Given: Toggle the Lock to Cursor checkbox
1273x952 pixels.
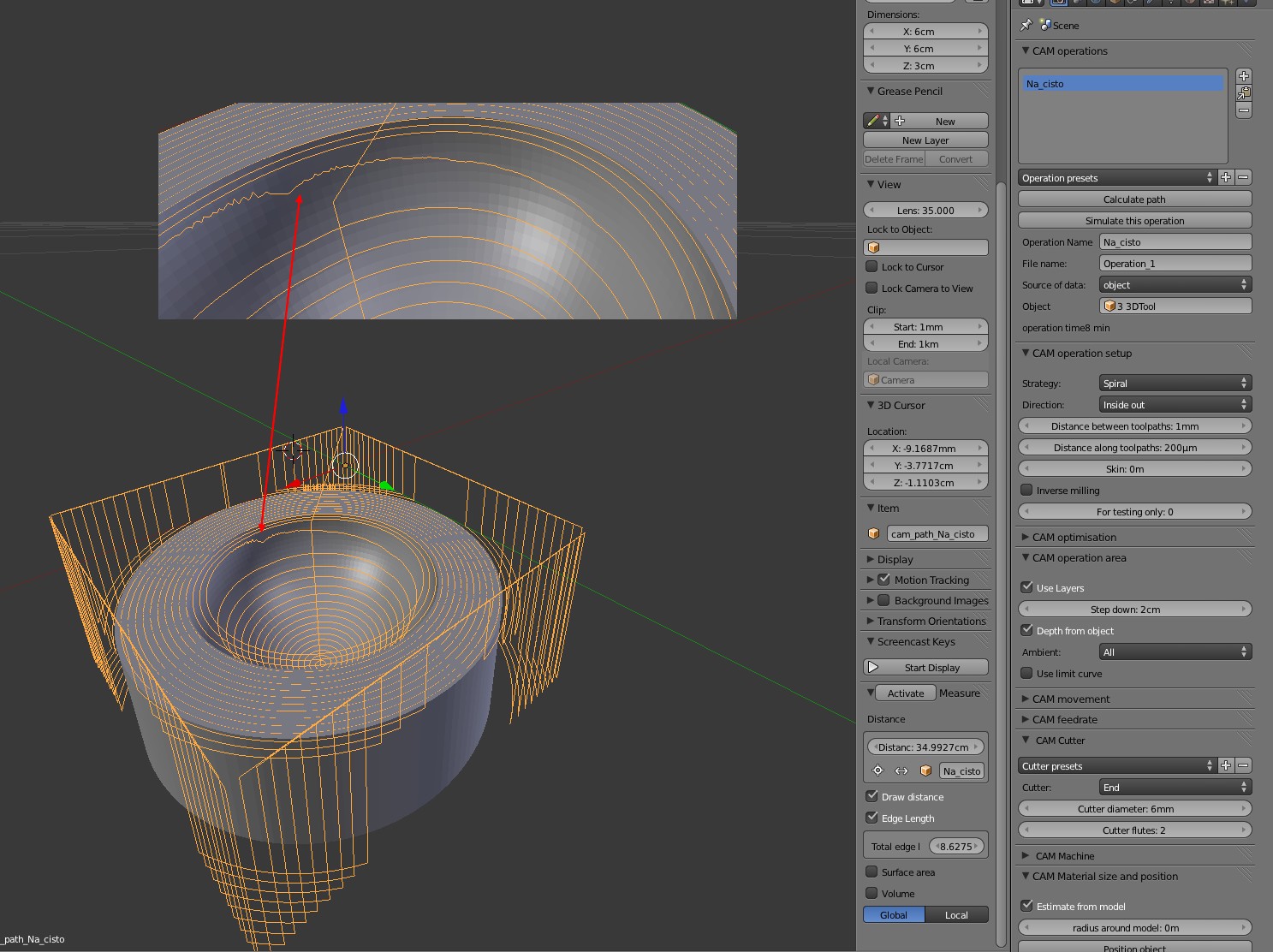Looking at the screenshot, I should click(x=871, y=266).
